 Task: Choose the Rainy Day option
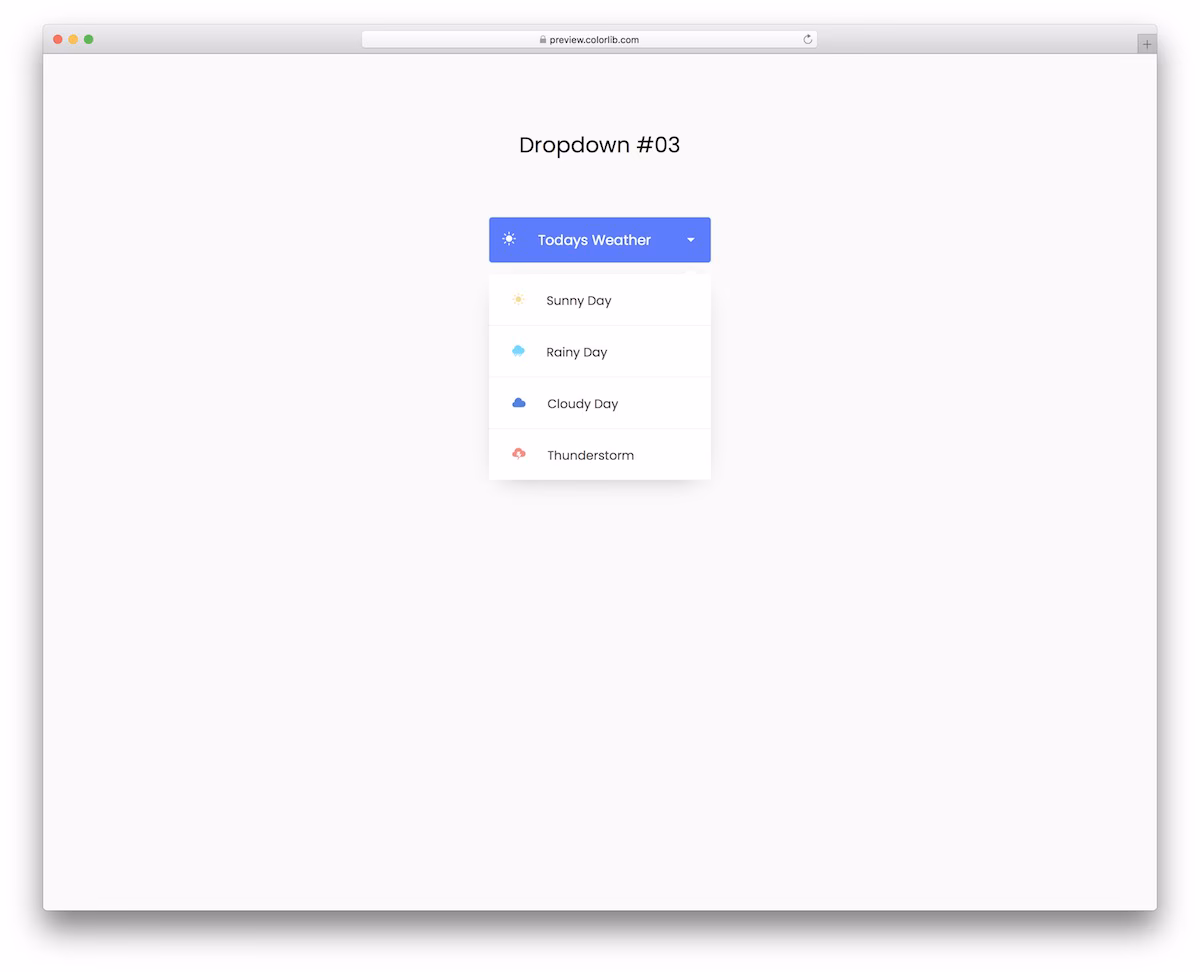coord(600,352)
